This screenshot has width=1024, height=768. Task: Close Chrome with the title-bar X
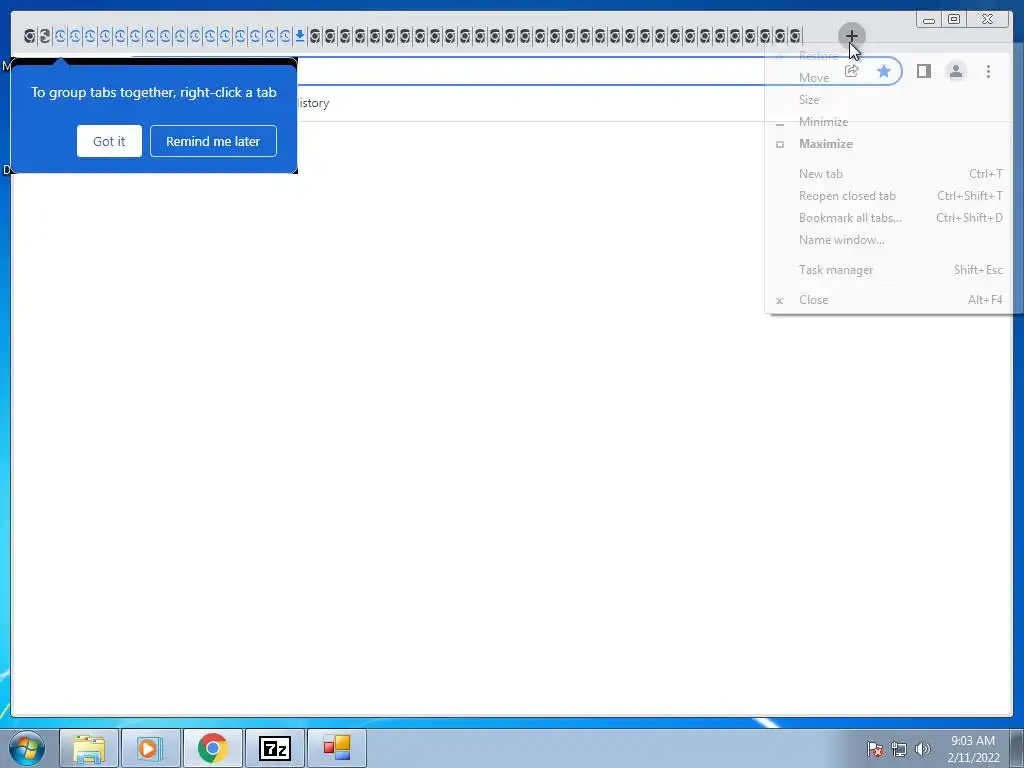pyautogui.click(x=988, y=19)
